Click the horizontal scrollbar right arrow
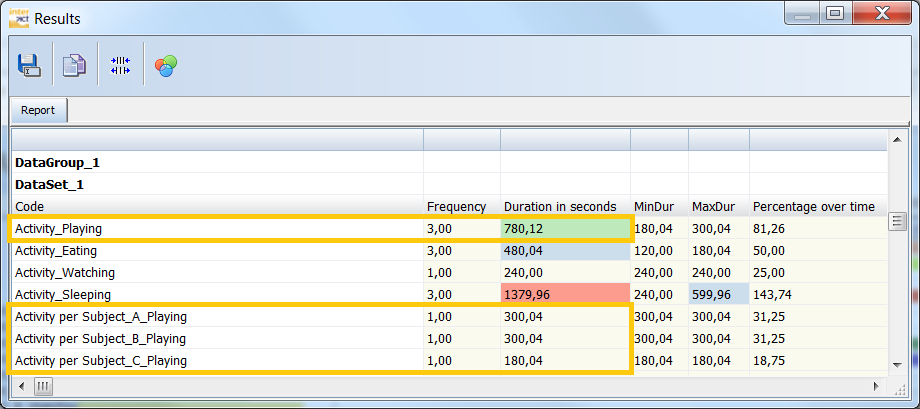Image resolution: width=920 pixels, height=409 pixels. tap(877, 386)
